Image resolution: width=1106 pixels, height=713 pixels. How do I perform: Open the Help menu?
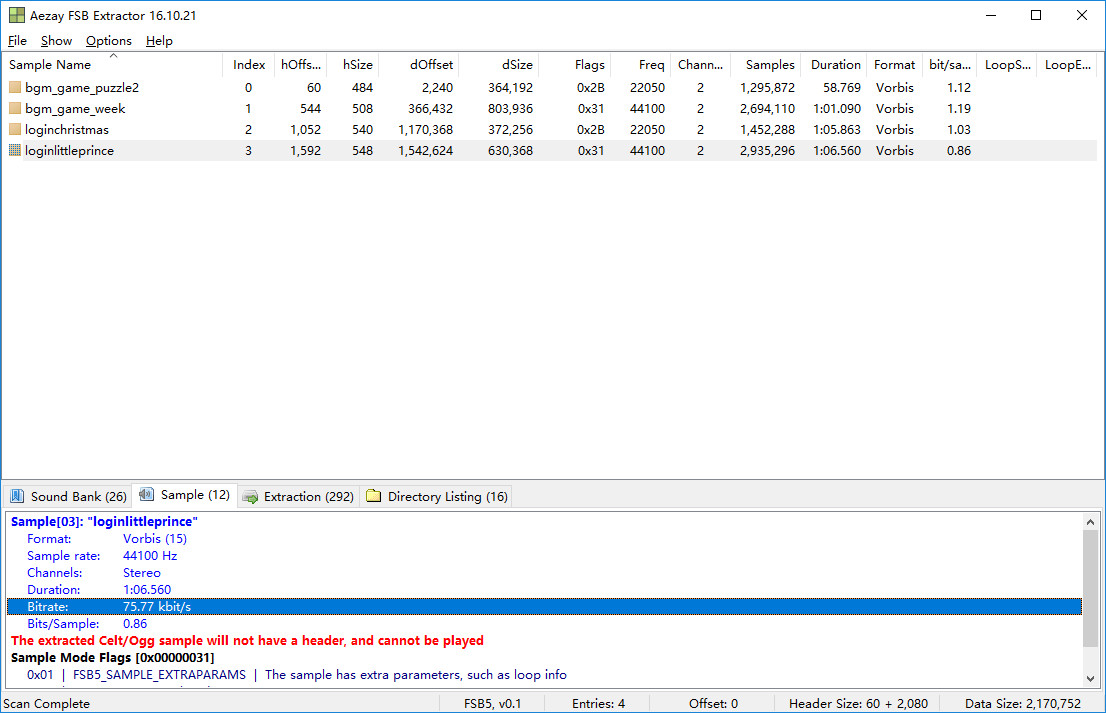tap(159, 41)
